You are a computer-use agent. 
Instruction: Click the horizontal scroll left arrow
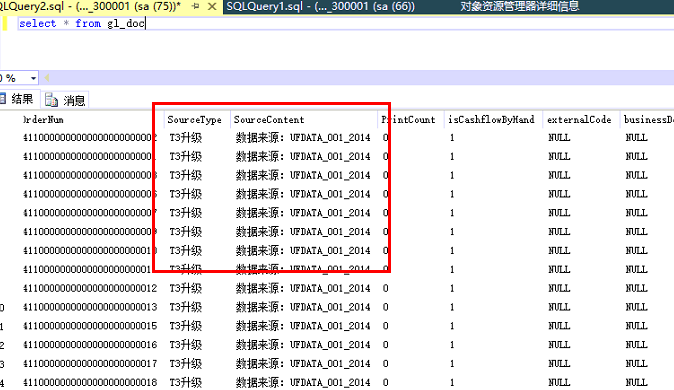pos(46,78)
